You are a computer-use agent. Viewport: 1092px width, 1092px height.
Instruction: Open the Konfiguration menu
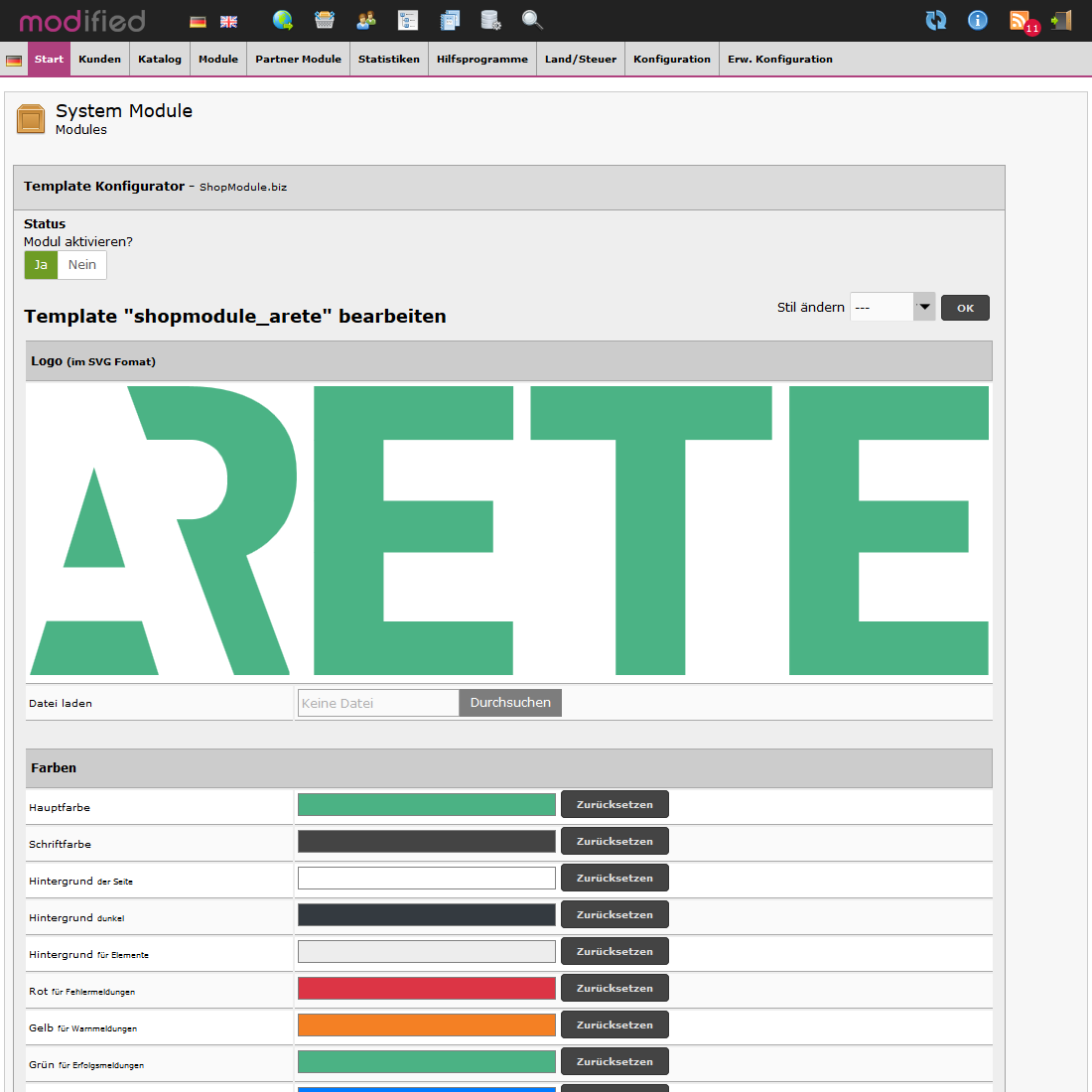[x=671, y=59]
